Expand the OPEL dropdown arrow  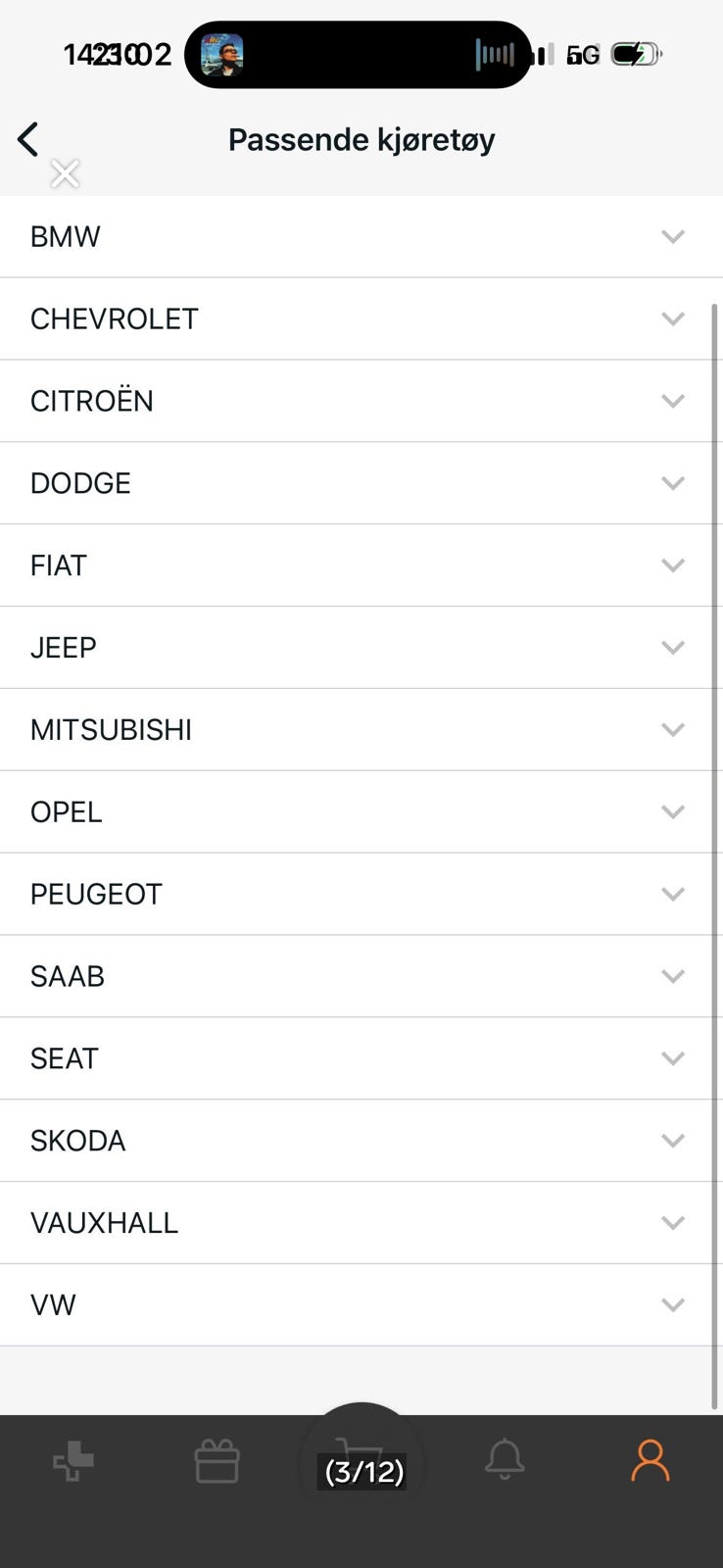tap(672, 812)
